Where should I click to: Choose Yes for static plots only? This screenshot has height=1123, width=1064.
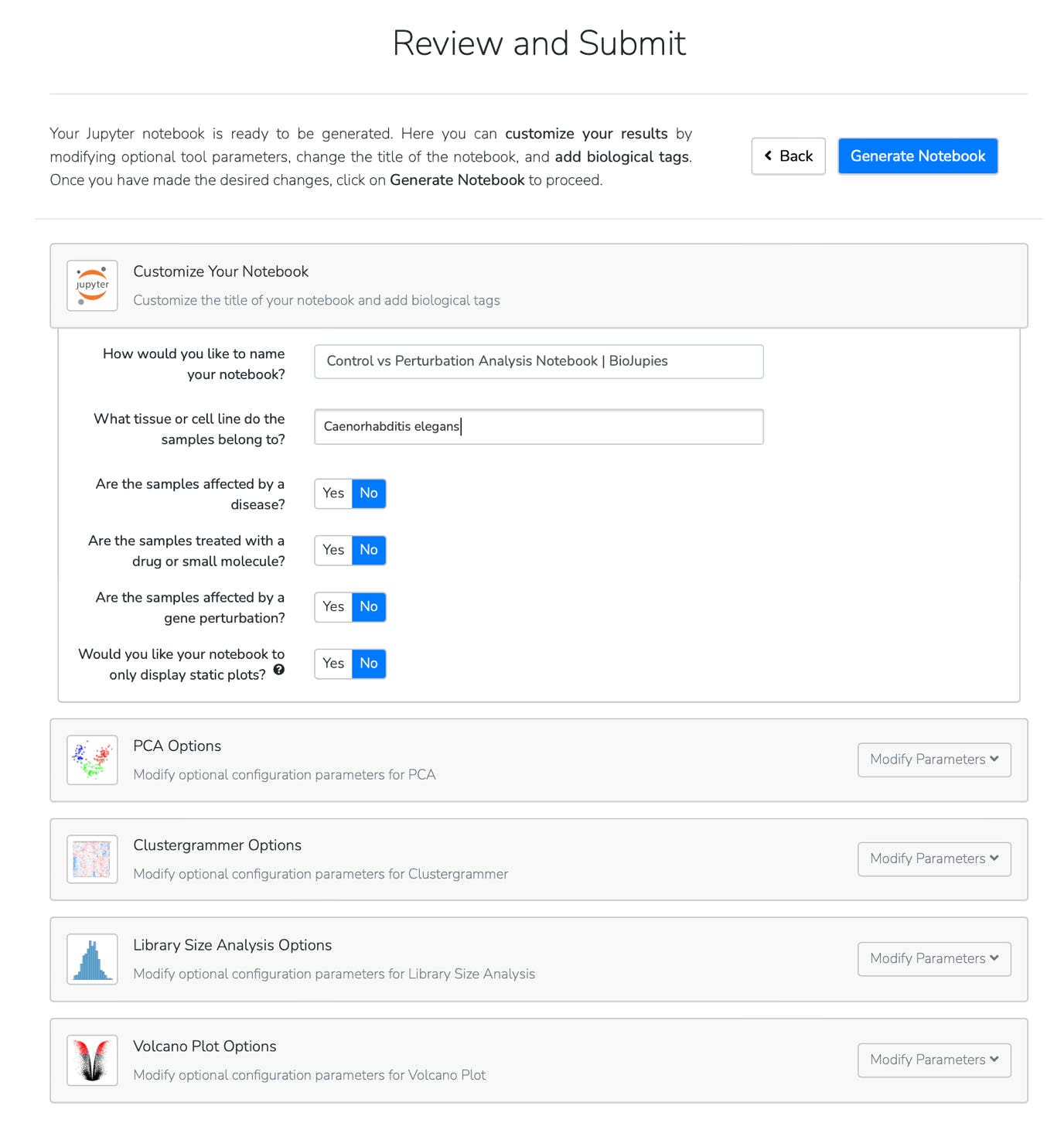pos(333,664)
